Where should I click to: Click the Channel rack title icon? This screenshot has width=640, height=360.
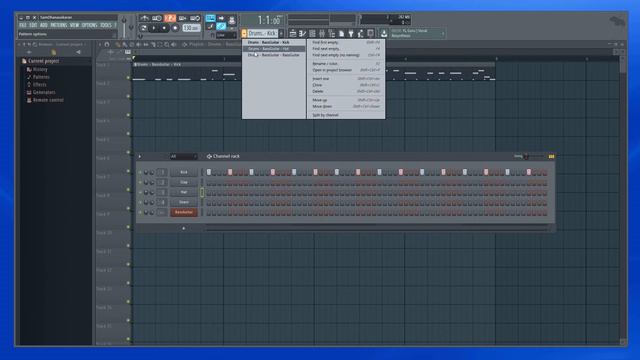(x=209, y=156)
